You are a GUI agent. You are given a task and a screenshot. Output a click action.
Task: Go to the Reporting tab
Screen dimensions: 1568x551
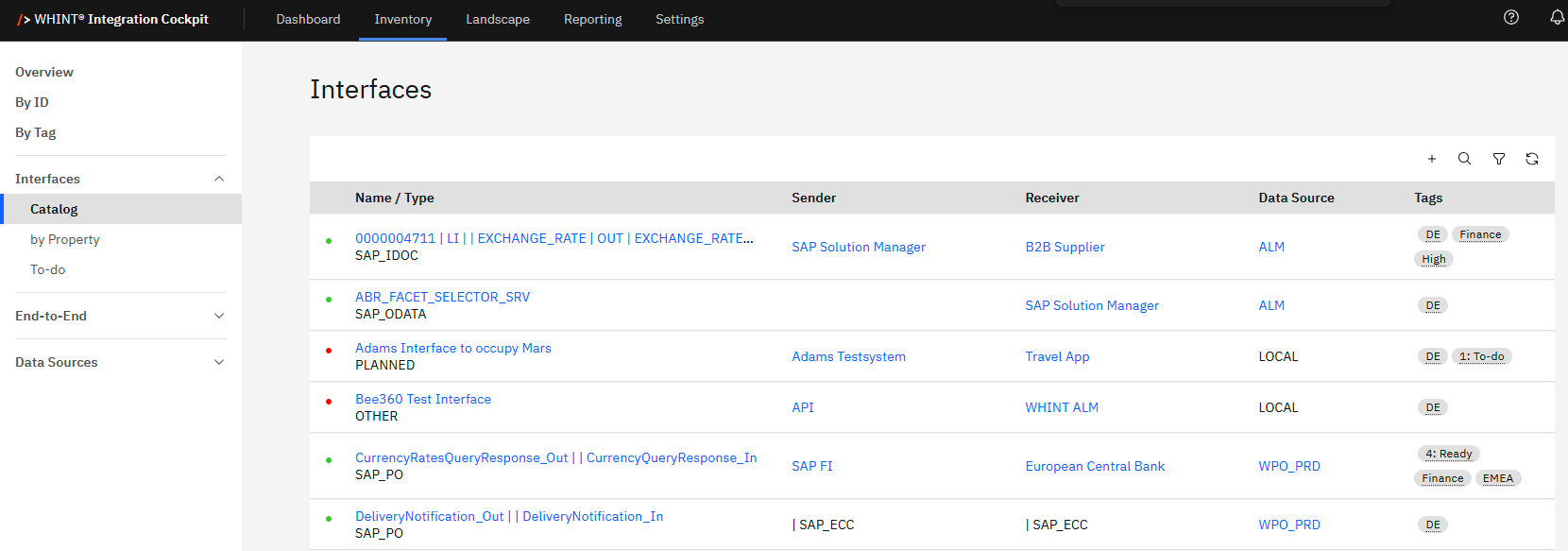592,19
